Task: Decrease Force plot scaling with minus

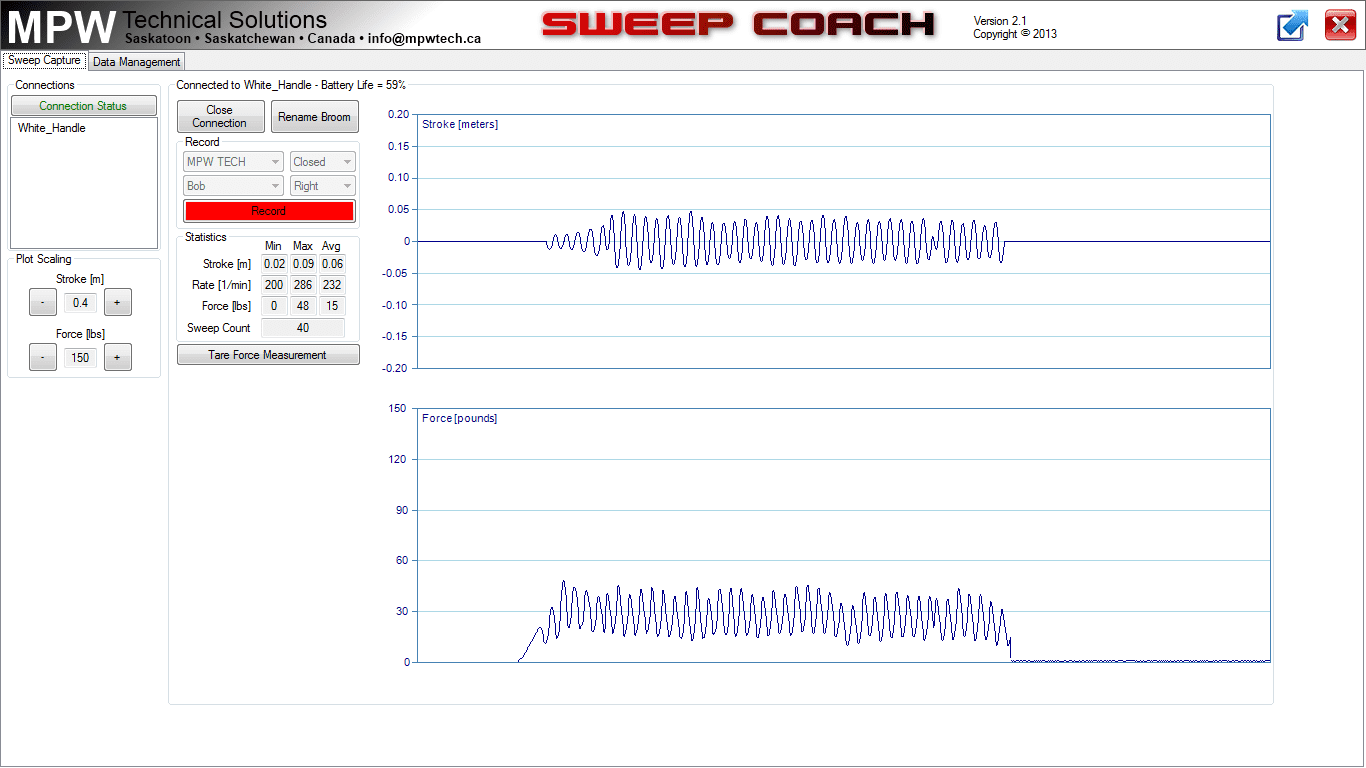Action: tap(42, 358)
